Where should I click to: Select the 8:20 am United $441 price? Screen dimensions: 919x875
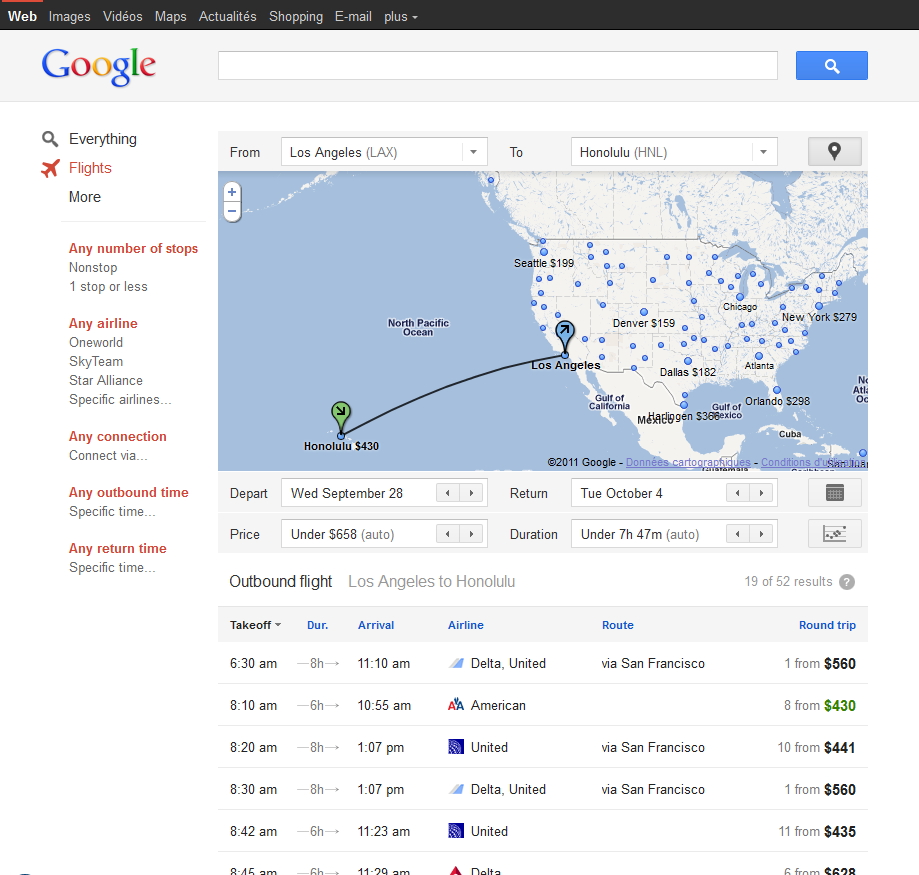[x=839, y=747]
